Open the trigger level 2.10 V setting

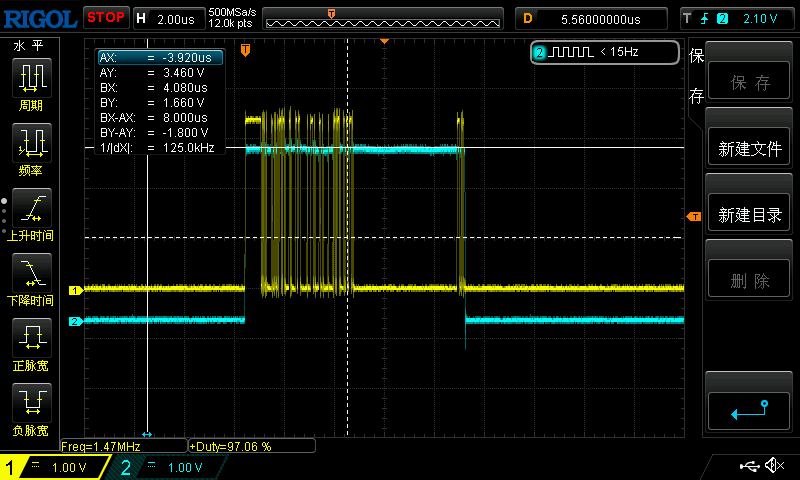click(738, 18)
